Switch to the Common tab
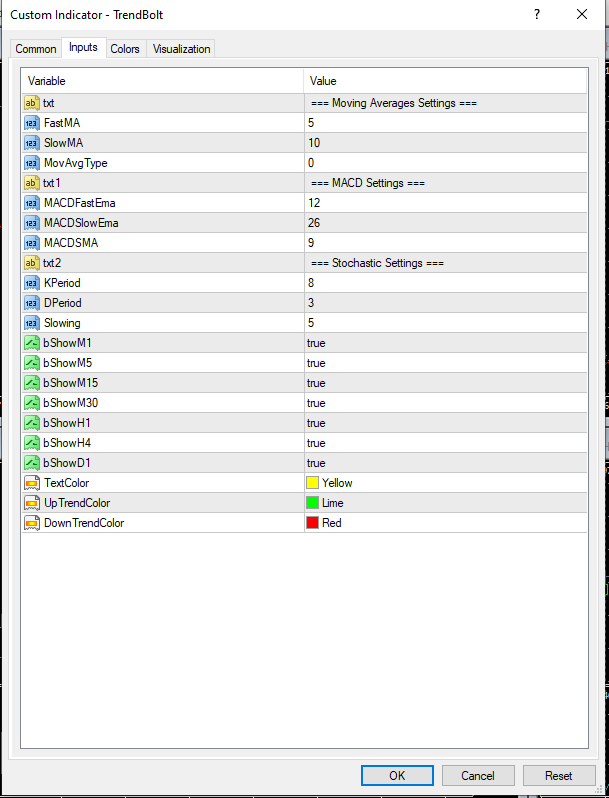 36,49
